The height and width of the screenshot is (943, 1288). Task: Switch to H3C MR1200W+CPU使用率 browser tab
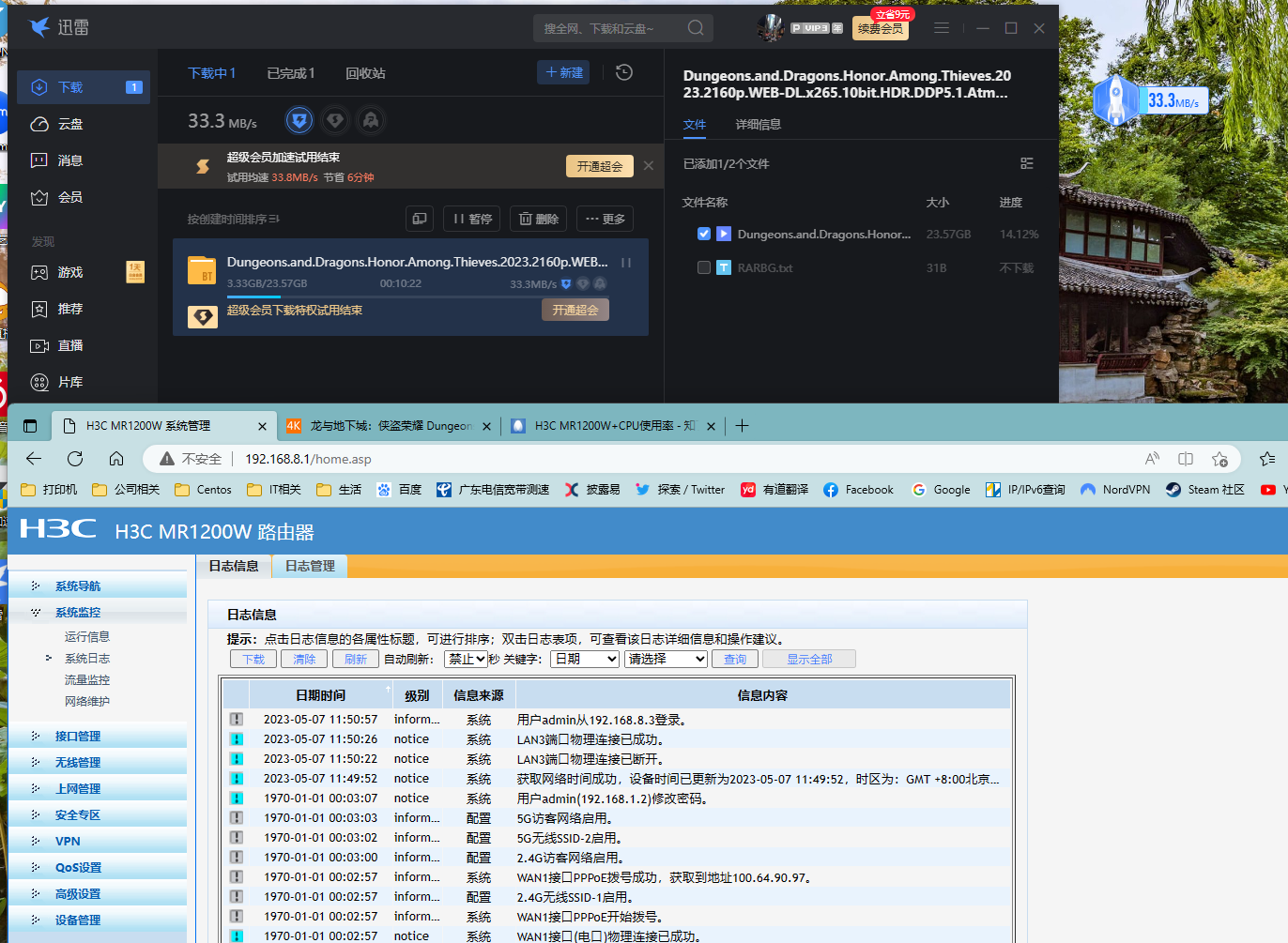612,426
